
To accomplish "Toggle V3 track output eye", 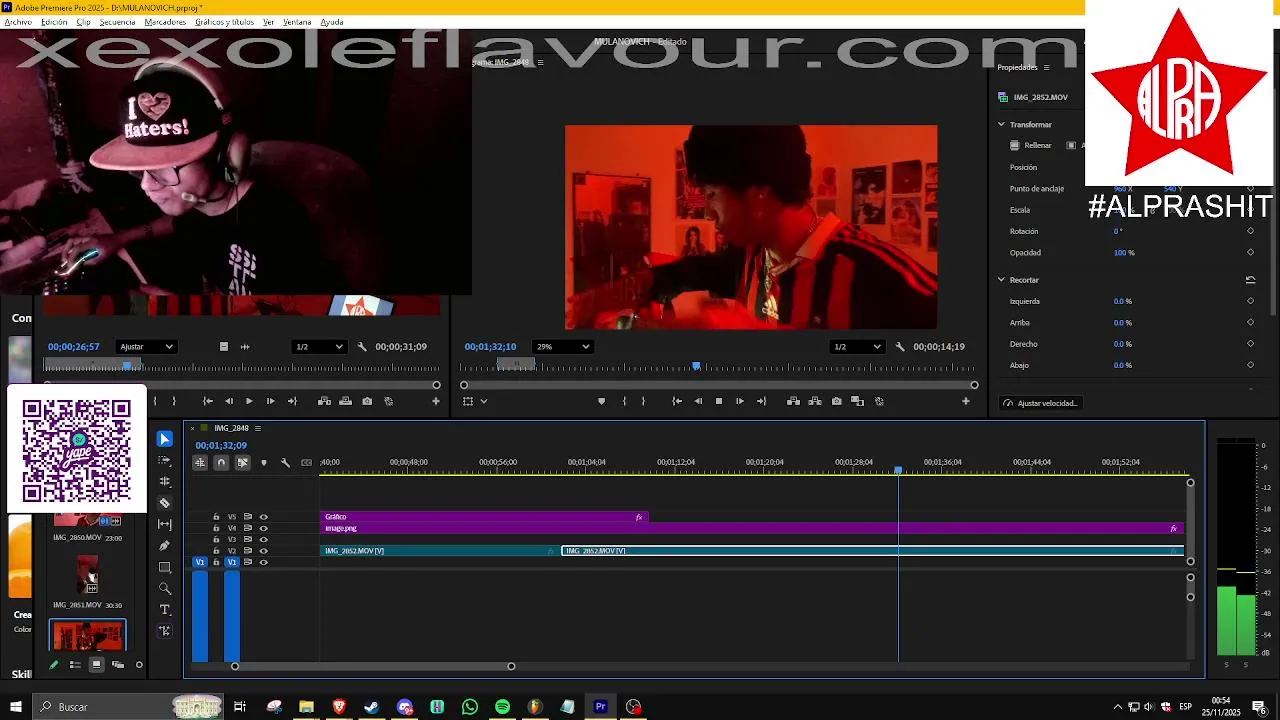I will click(263, 540).
